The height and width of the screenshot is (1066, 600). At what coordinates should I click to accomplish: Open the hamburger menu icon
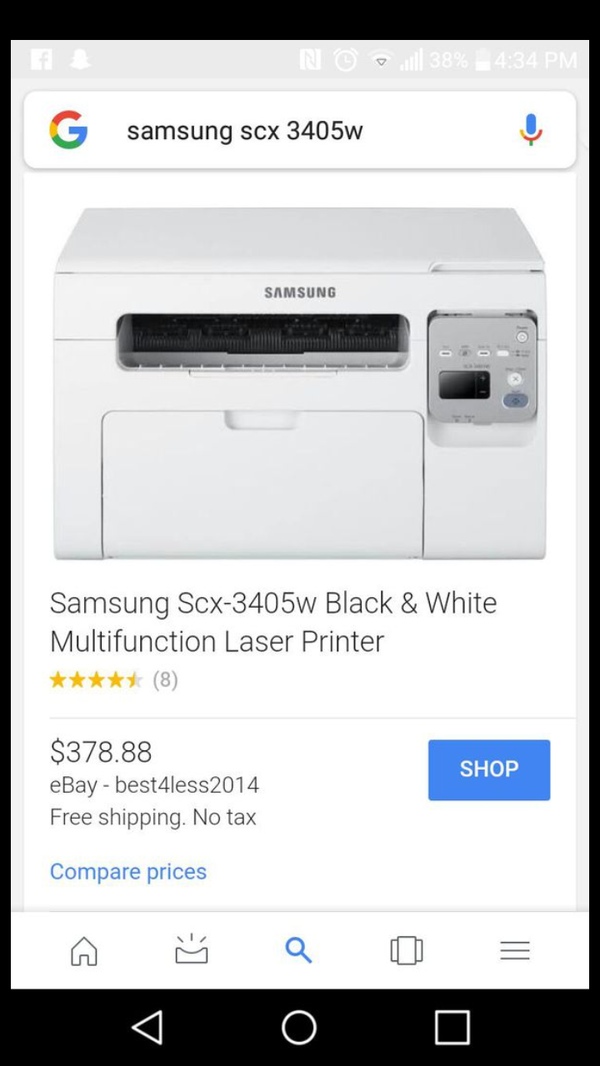click(x=514, y=950)
